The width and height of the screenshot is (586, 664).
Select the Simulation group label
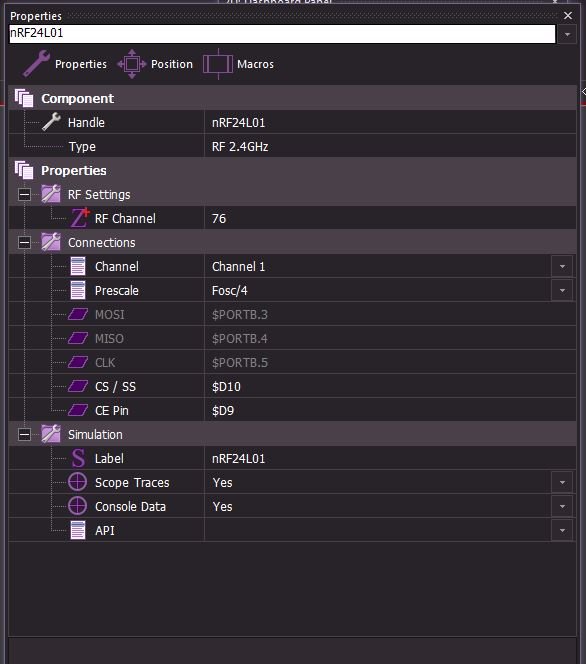[x=95, y=434]
